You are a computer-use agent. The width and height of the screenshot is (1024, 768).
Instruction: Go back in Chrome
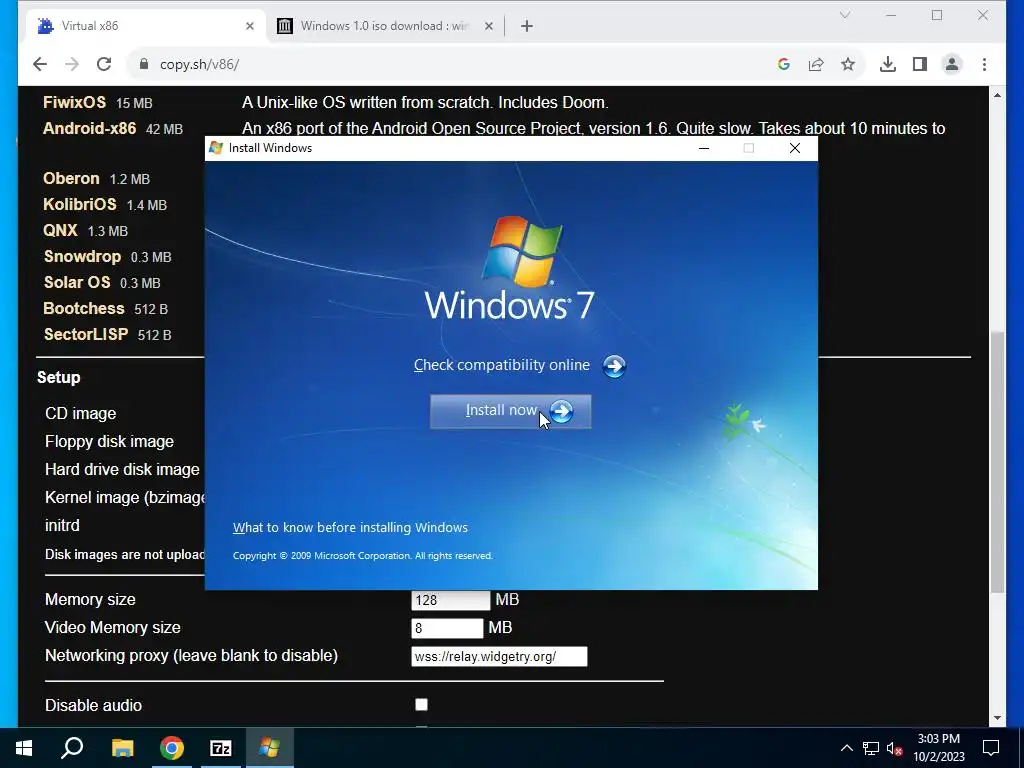tap(40, 64)
